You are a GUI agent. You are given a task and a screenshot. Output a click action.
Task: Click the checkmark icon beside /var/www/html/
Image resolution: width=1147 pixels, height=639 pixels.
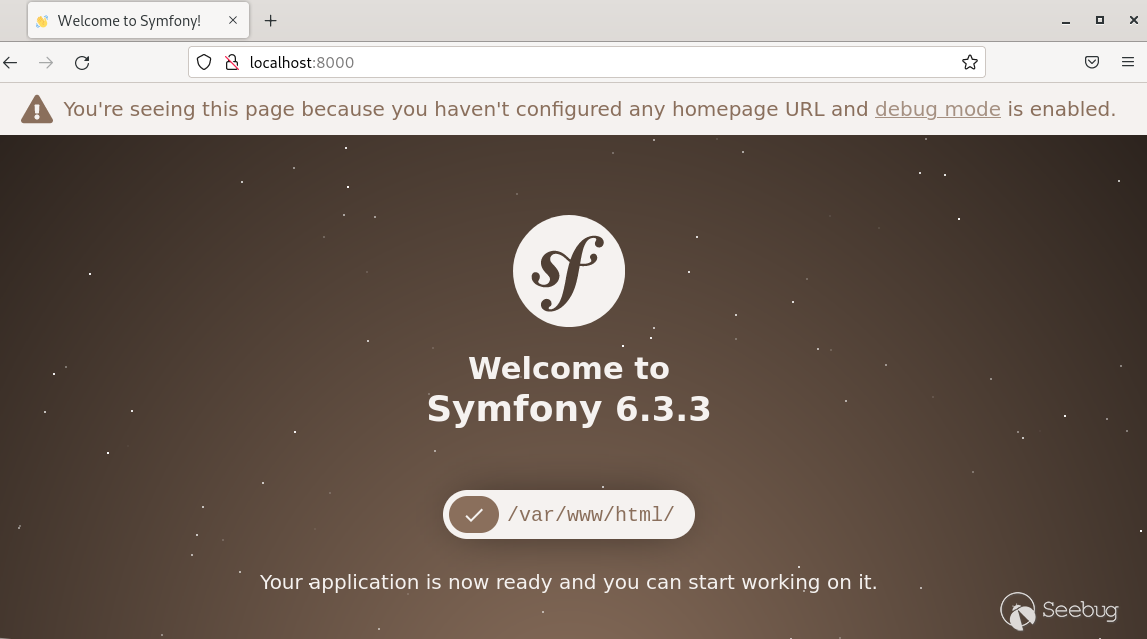click(474, 515)
